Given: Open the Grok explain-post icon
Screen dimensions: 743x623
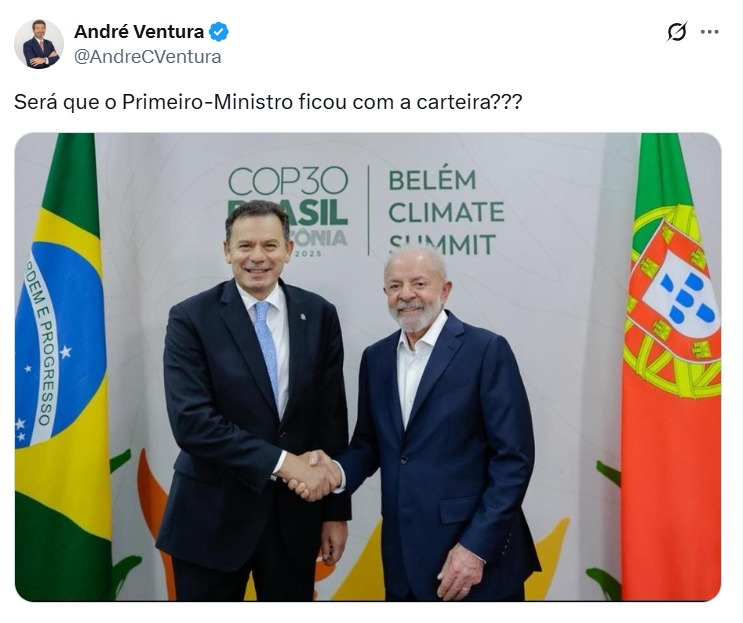Looking at the screenshot, I should click(x=676, y=32).
